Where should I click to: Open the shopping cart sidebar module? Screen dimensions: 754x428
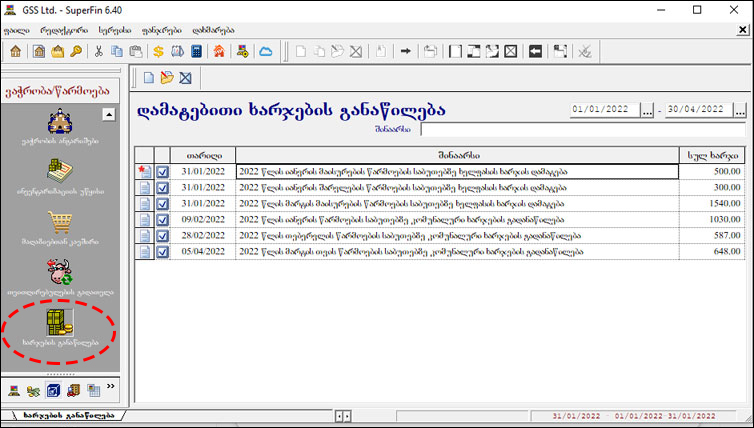[x=60, y=222]
